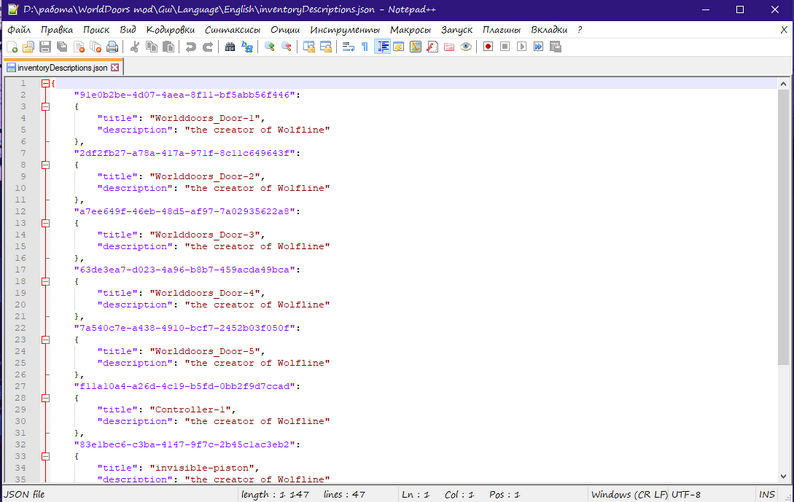Click the Close All documents toolbar icon
The image size is (794, 502).
pyautogui.click(x=95, y=47)
